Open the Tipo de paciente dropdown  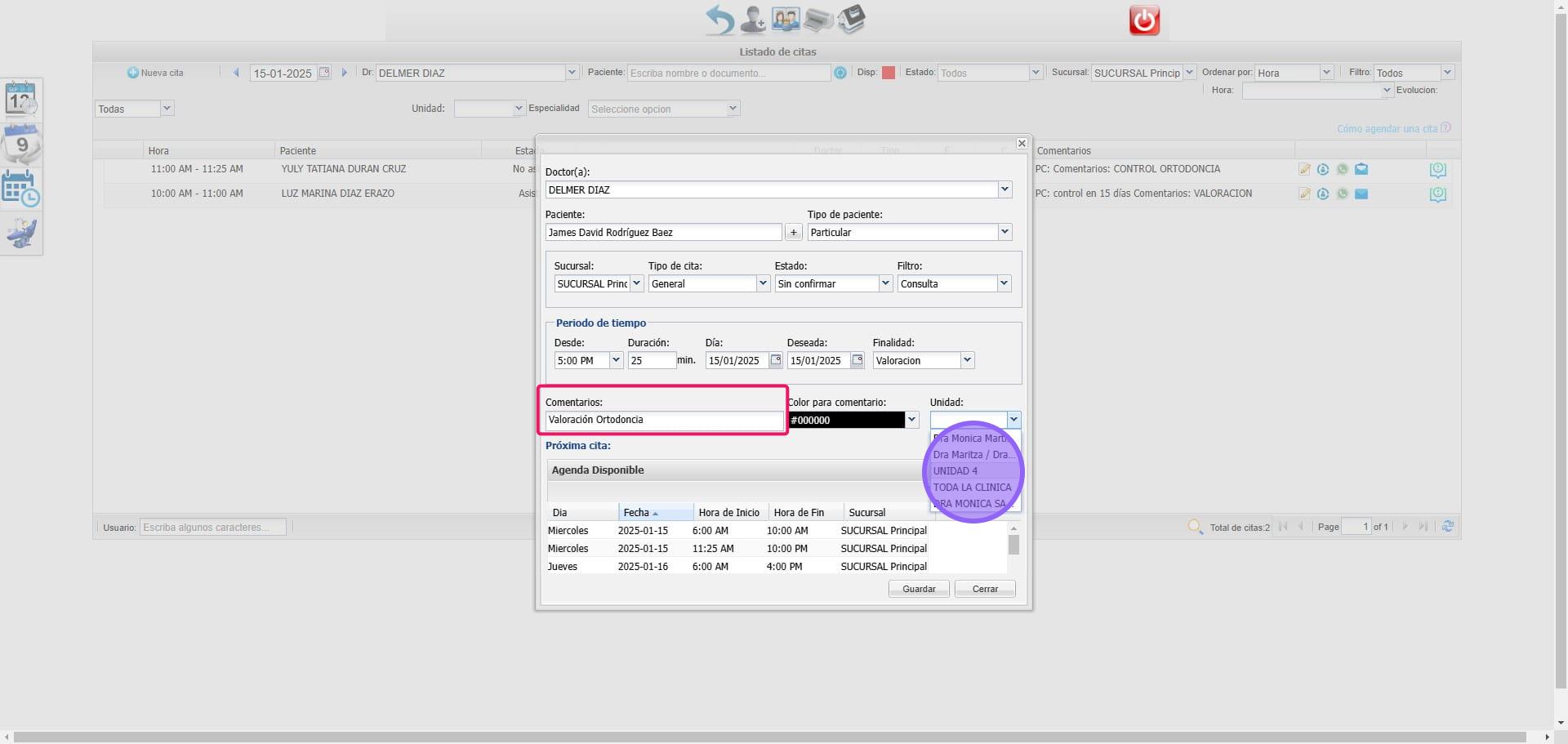tap(1004, 233)
